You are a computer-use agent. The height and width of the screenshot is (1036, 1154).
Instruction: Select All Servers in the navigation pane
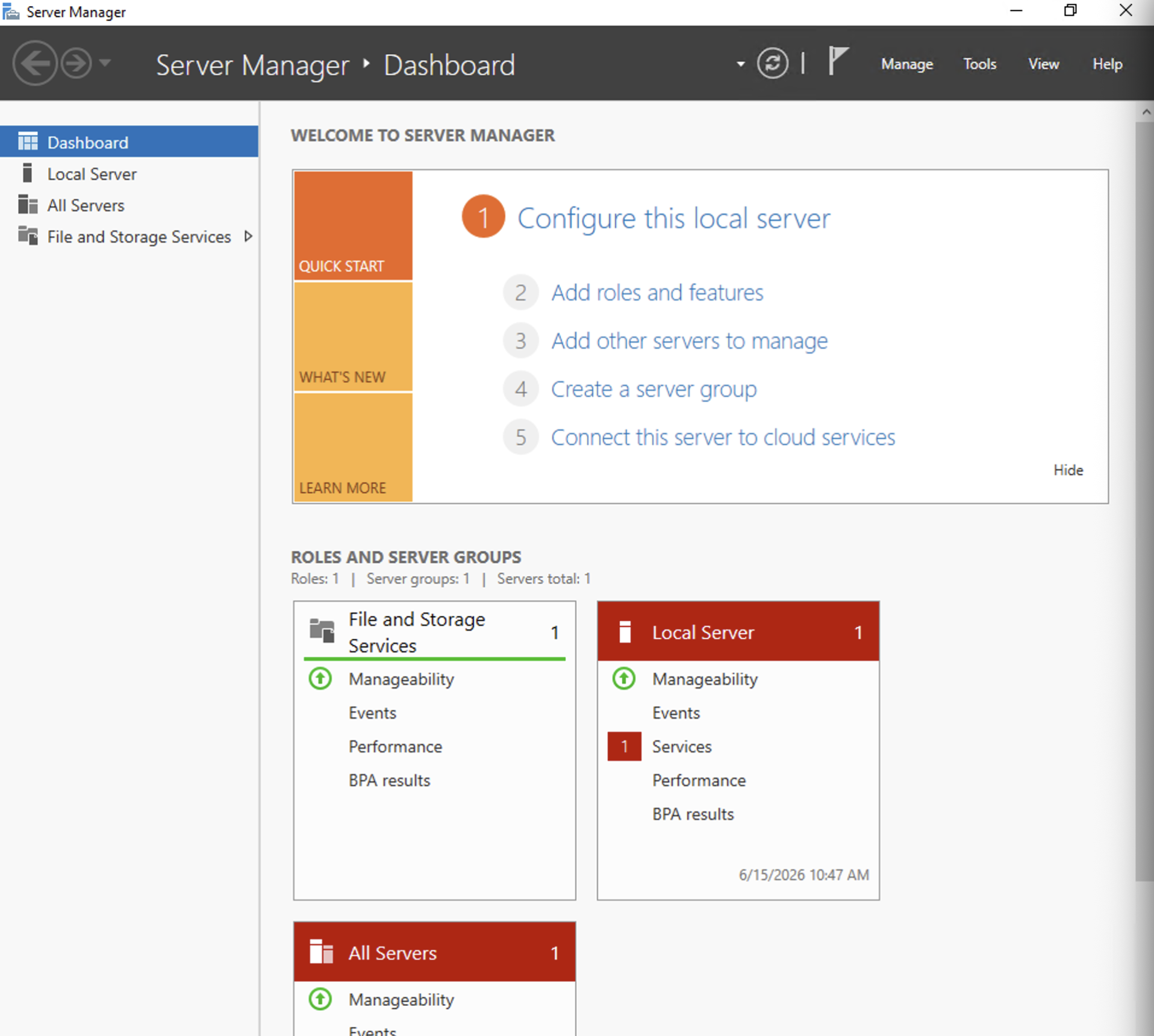tap(129, 205)
